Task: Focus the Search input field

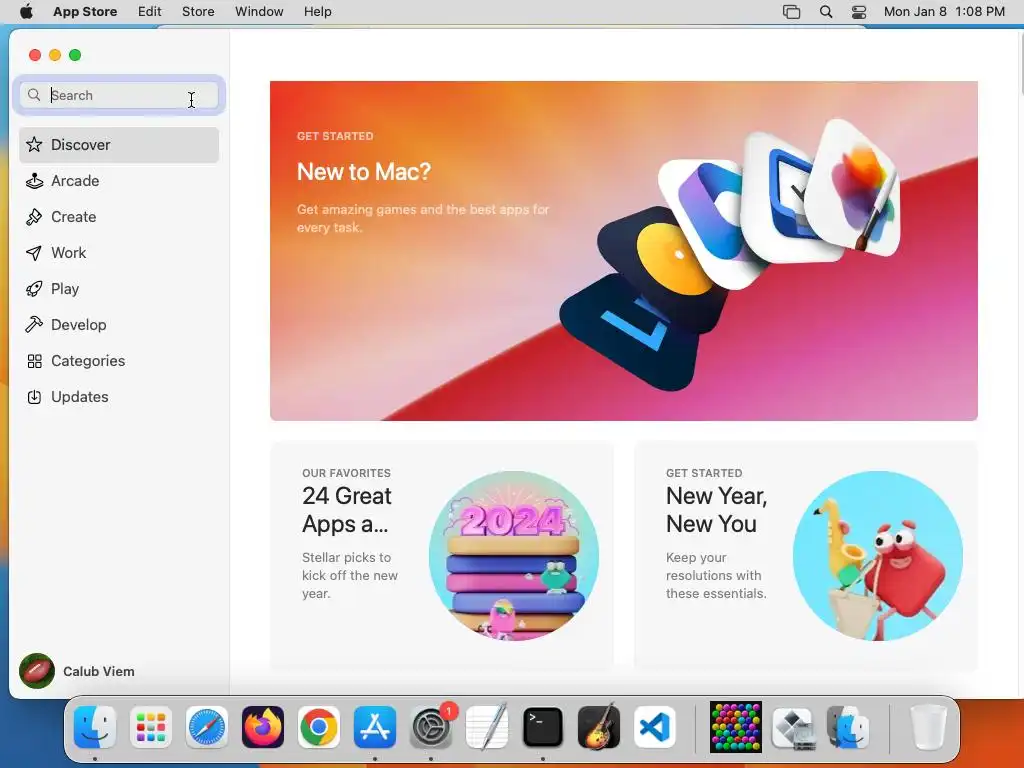Action: coord(120,95)
